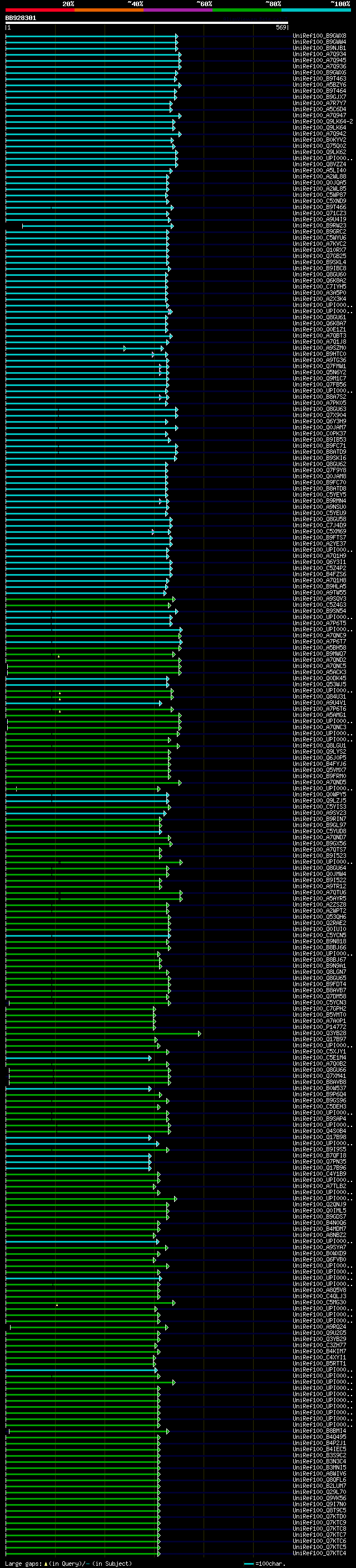Select the UniRef100_A7QNC9 label

[319, 635]
